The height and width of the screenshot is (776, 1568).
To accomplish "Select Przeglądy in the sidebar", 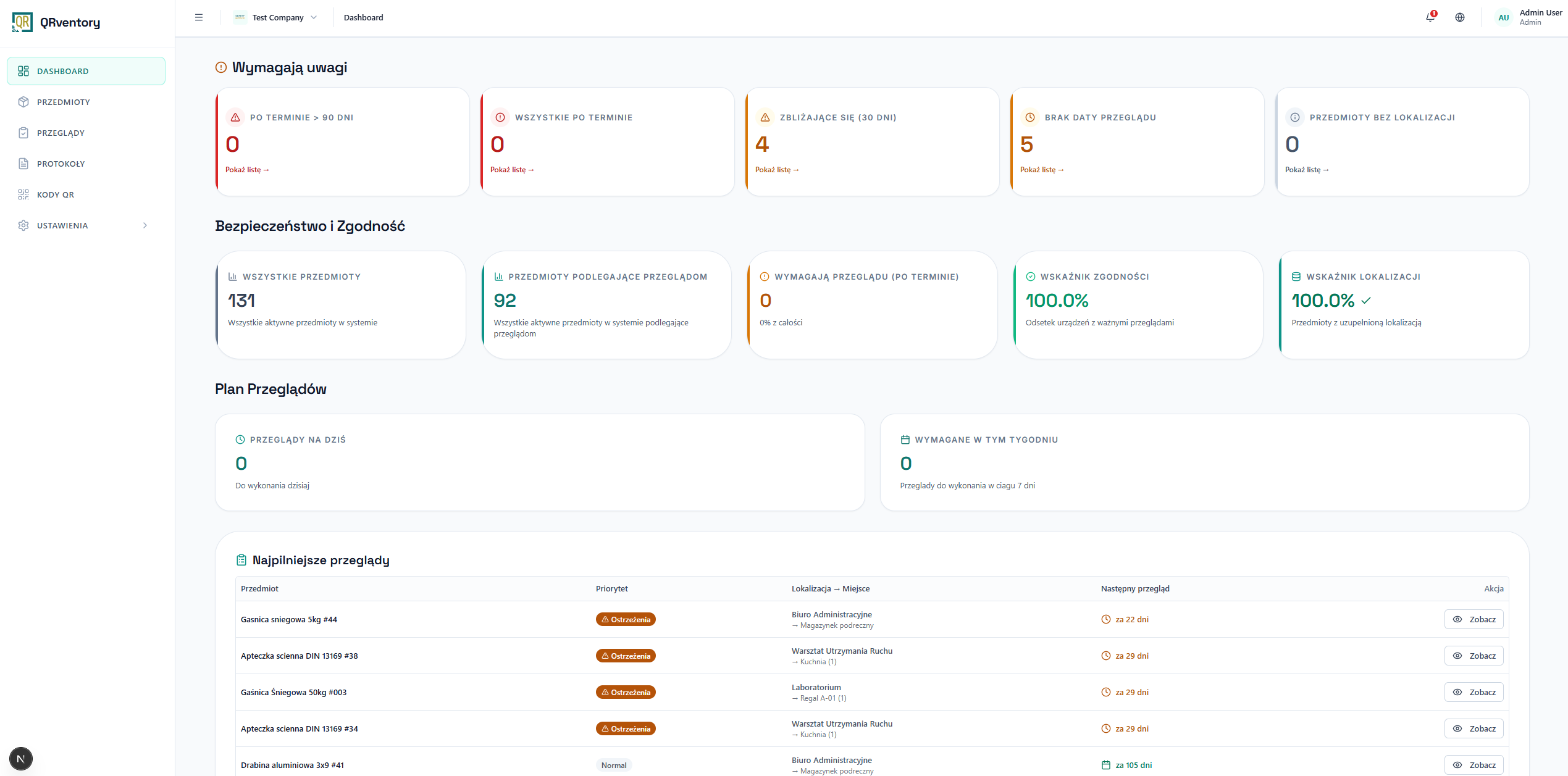I will [x=62, y=133].
